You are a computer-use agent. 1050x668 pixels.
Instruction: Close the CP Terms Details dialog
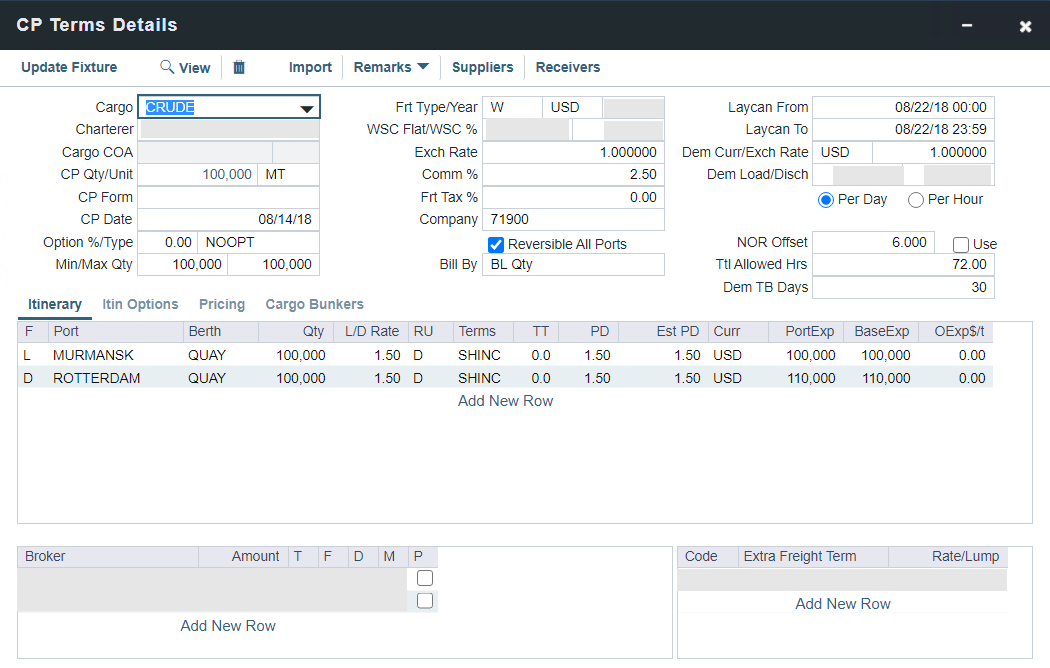coord(1025,26)
